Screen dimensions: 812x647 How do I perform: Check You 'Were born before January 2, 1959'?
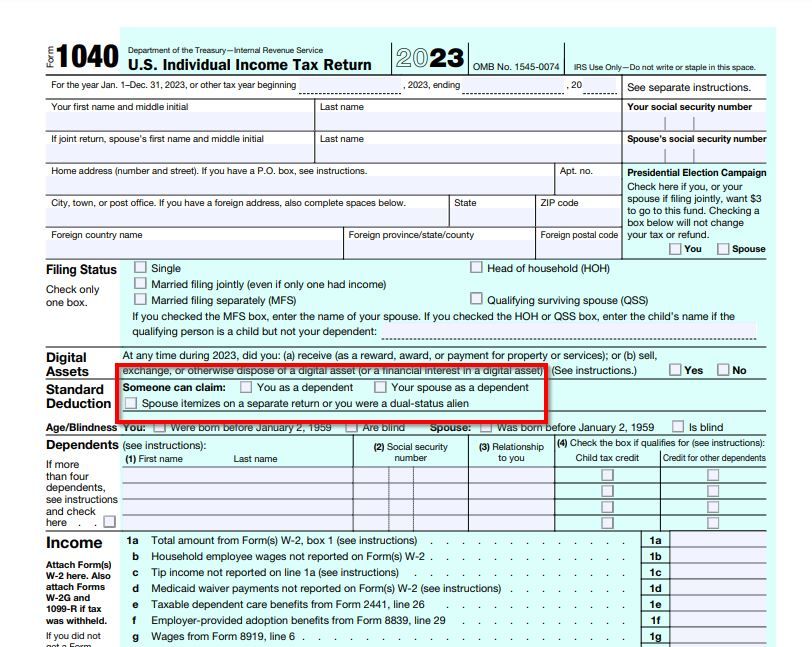[x=160, y=427]
